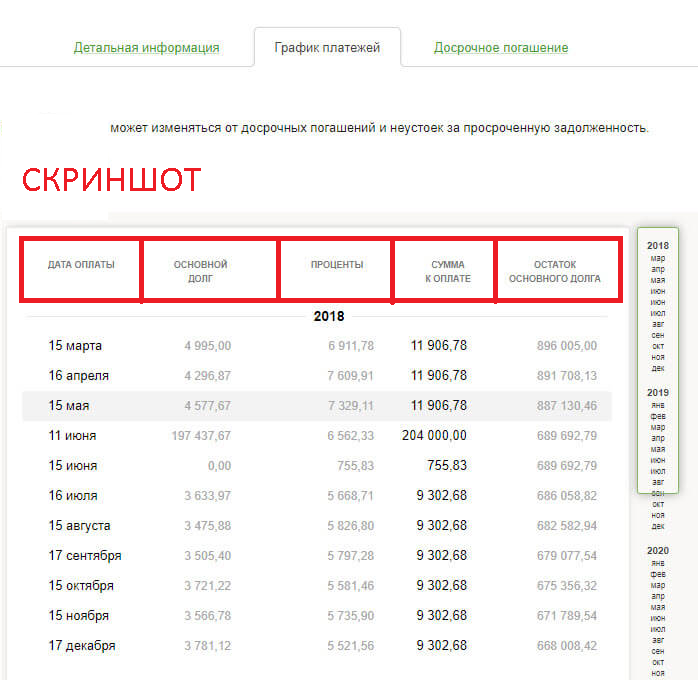Select сен under 2018 in navigator

pyautogui.click(x=657, y=335)
